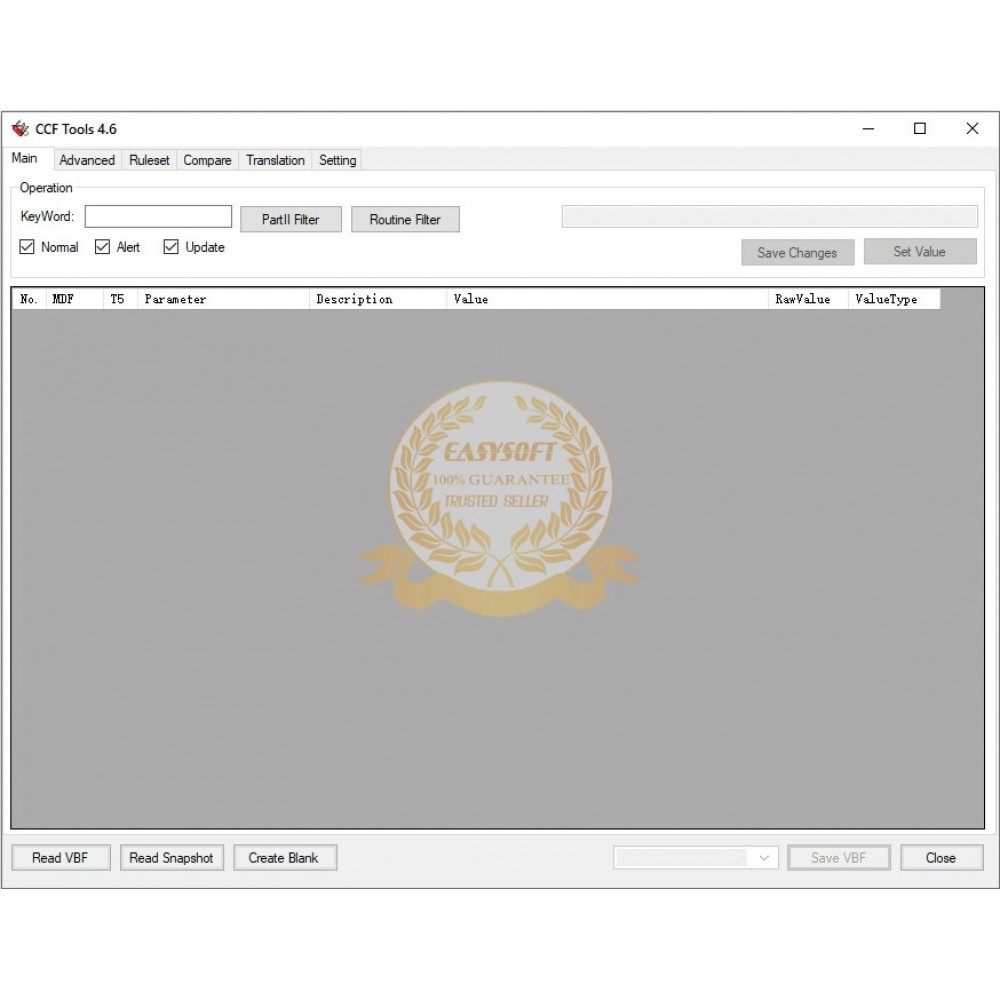This screenshot has width=1000, height=1000.
Task: Maximize the CCF Tools window
Action: [920, 129]
